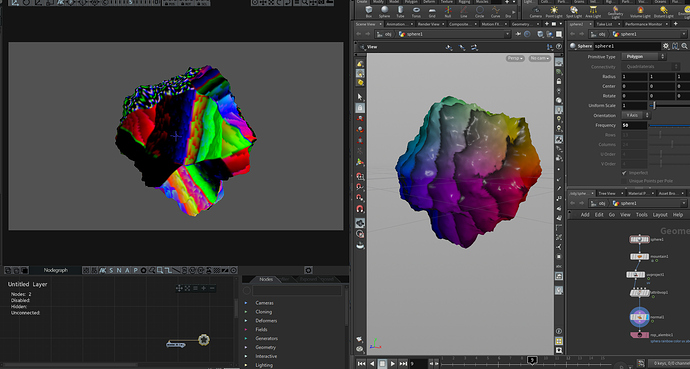Toggle the Imperfect checkbox

point(624,173)
